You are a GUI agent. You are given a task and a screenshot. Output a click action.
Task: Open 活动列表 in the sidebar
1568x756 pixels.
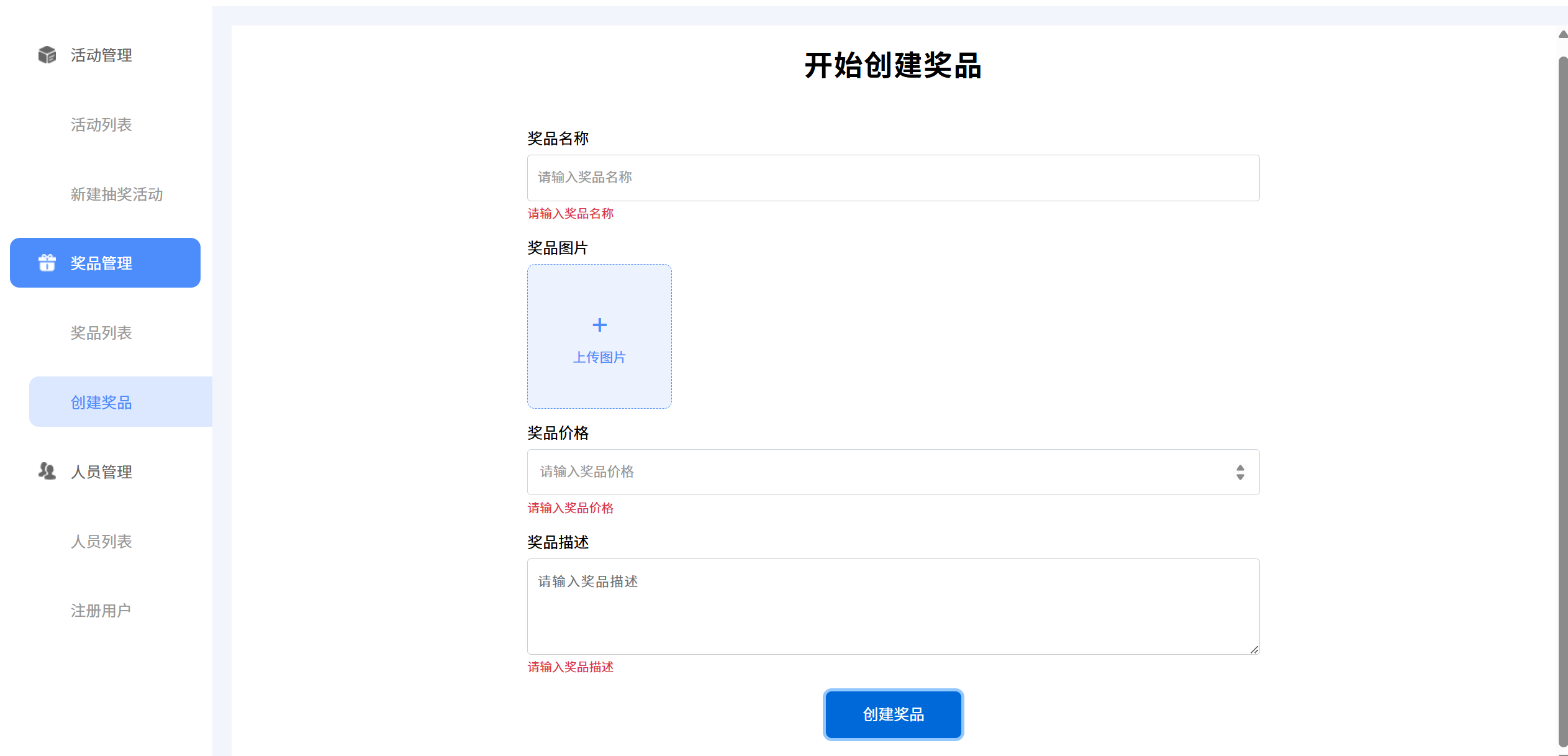(101, 125)
